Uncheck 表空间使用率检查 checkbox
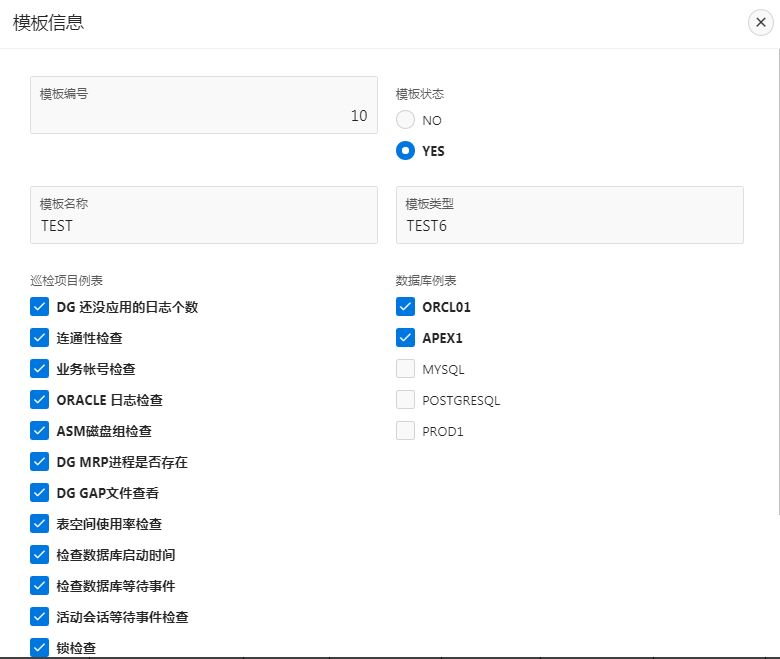Screen dimensions: 780x659 click(40, 524)
